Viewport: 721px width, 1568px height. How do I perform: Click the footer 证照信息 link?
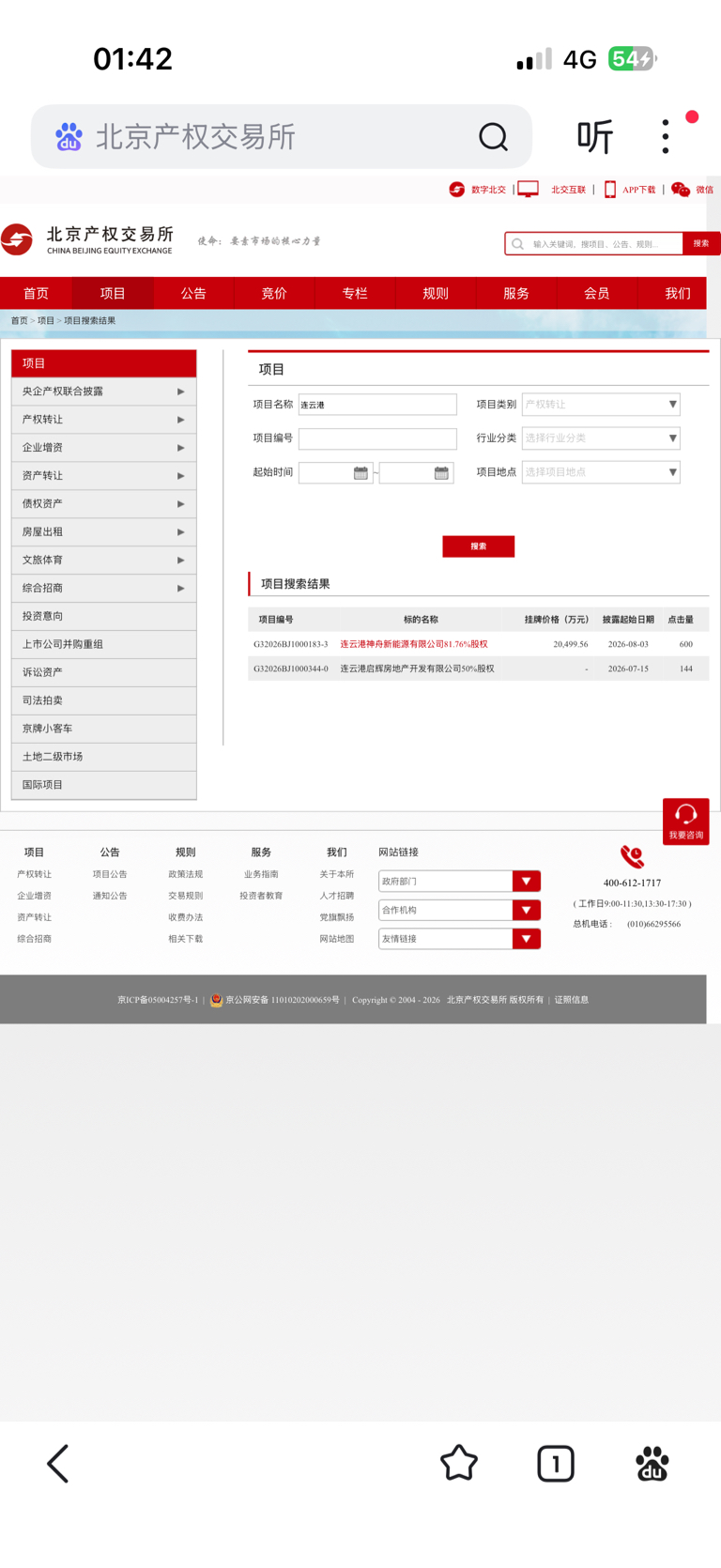(x=572, y=1000)
